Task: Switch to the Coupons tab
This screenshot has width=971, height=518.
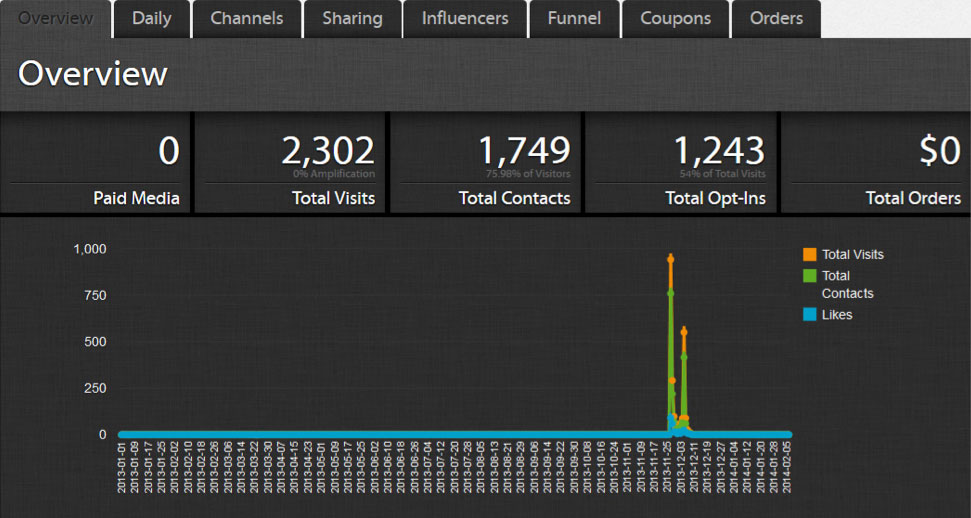Action: click(x=676, y=18)
